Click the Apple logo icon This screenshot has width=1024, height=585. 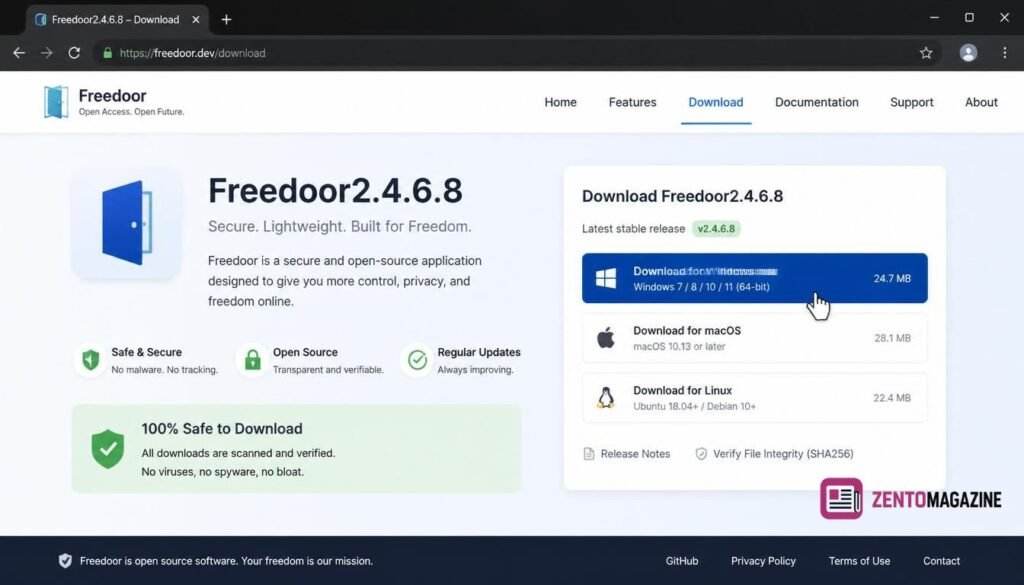(605, 338)
